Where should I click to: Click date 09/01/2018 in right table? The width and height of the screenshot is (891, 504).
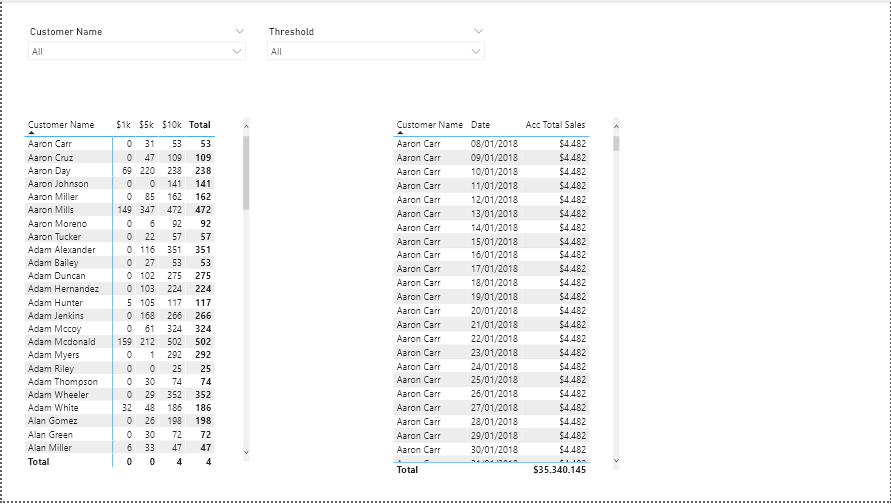(x=494, y=157)
